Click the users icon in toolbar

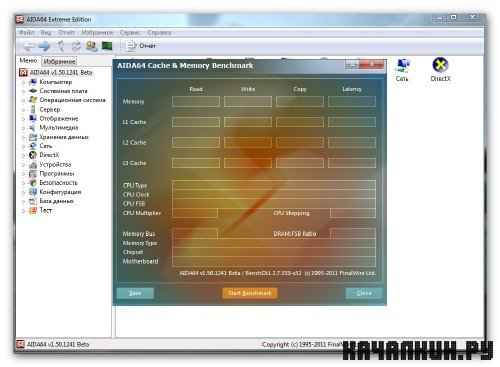[x=92, y=46]
